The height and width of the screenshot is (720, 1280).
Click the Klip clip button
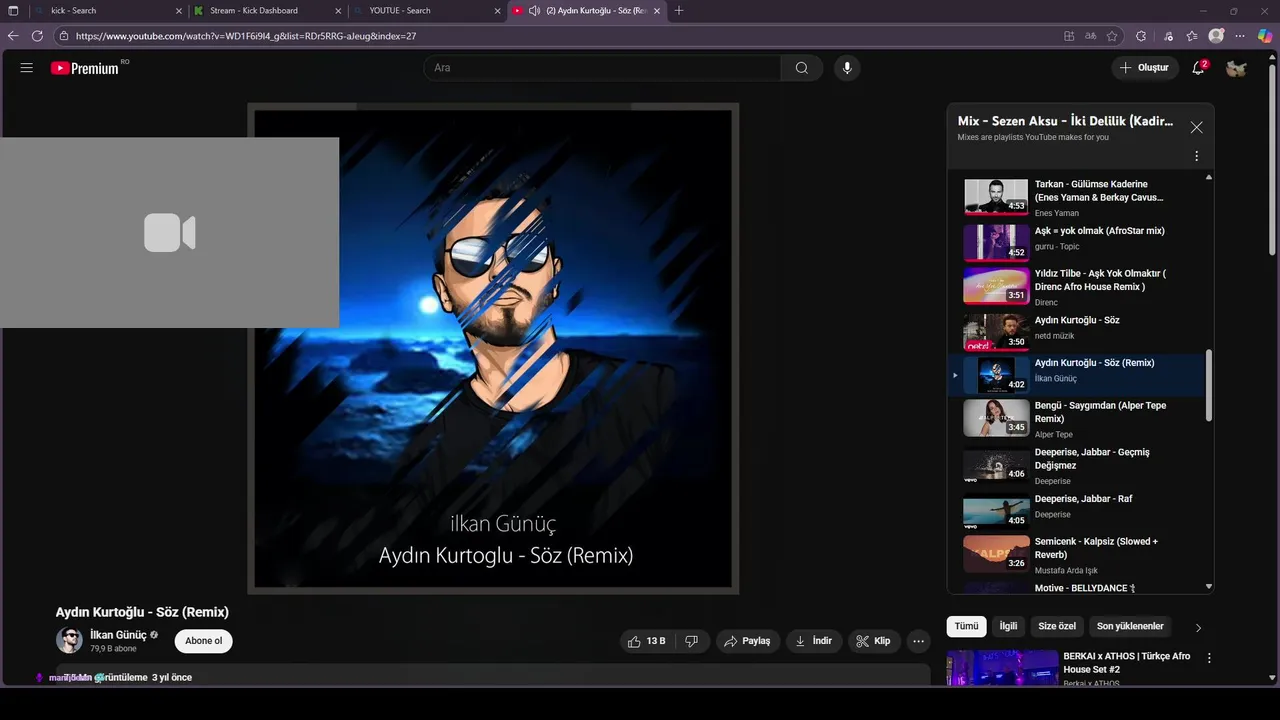pos(873,641)
